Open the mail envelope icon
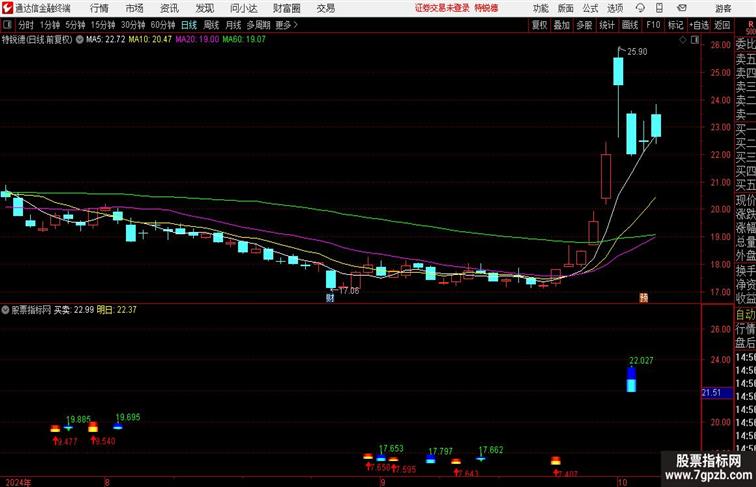Image resolution: width=756 pixels, height=487 pixels. click(x=682, y=8)
